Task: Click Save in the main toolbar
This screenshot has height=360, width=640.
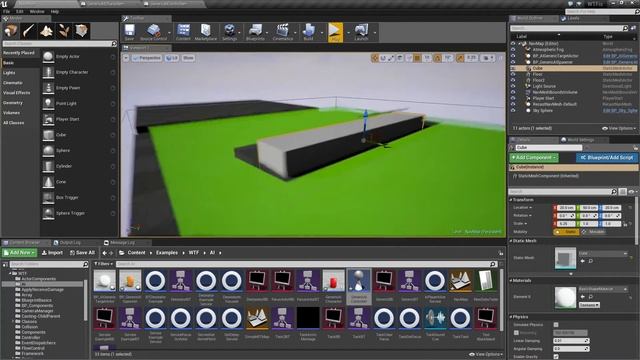Action: (x=130, y=32)
